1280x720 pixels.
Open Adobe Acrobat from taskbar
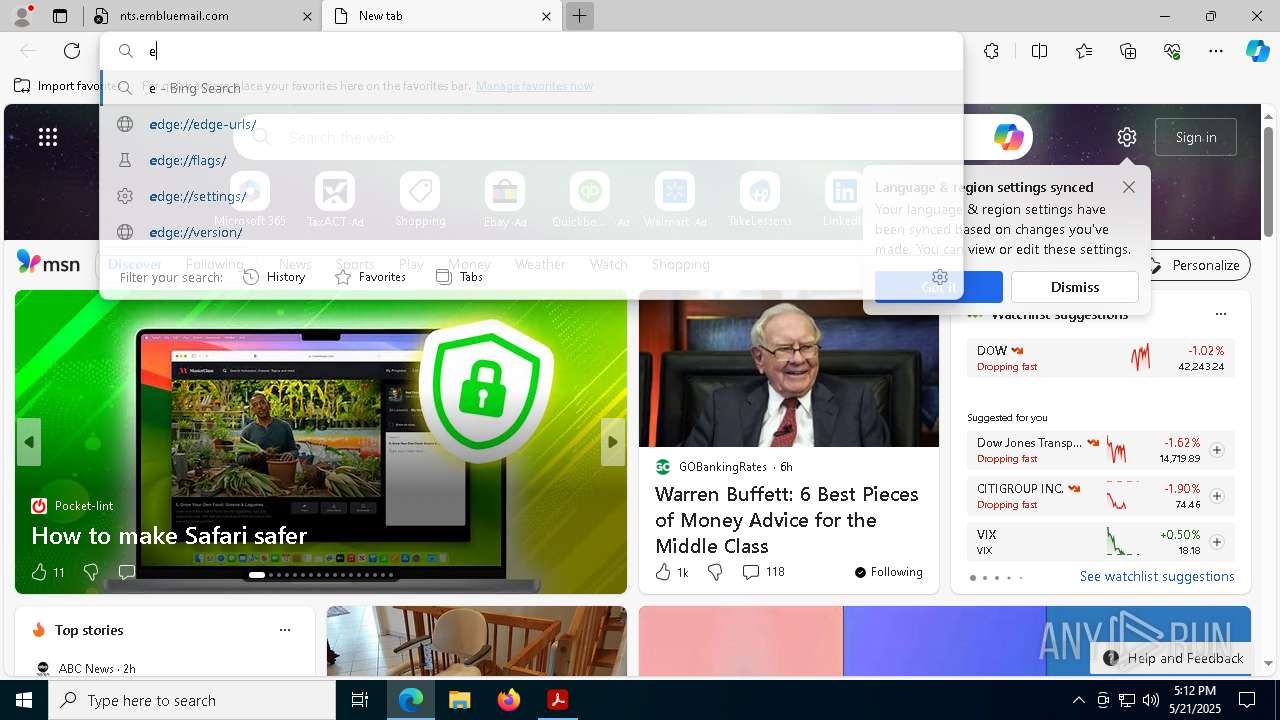coord(558,700)
